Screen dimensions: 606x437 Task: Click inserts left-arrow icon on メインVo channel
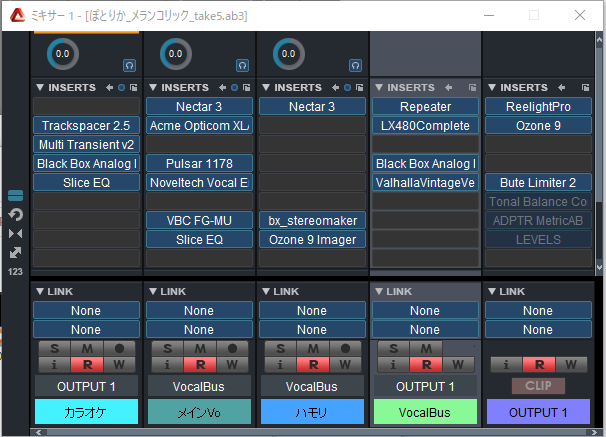[x=223, y=88]
